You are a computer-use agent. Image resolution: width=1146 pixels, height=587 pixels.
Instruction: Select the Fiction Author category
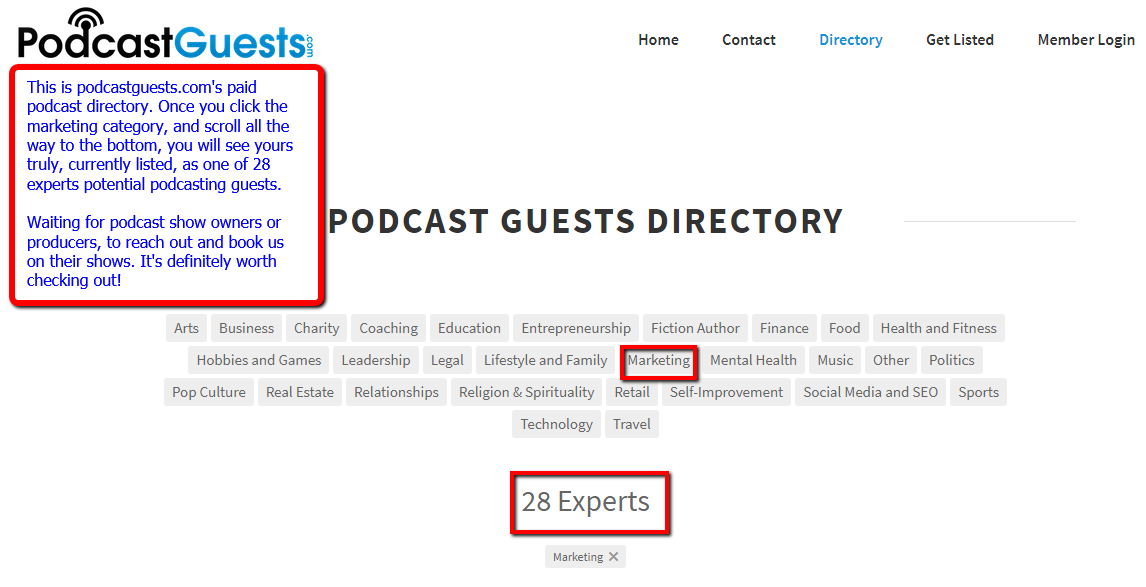tap(694, 327)
